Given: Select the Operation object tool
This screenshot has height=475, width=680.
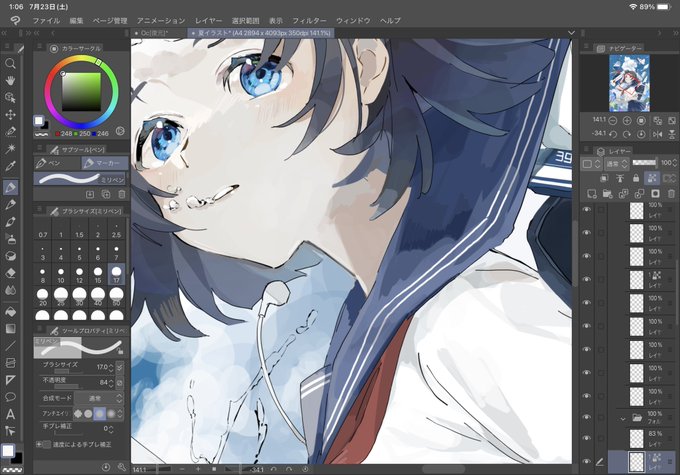Looking at the screenshot, I should point(10,98).
